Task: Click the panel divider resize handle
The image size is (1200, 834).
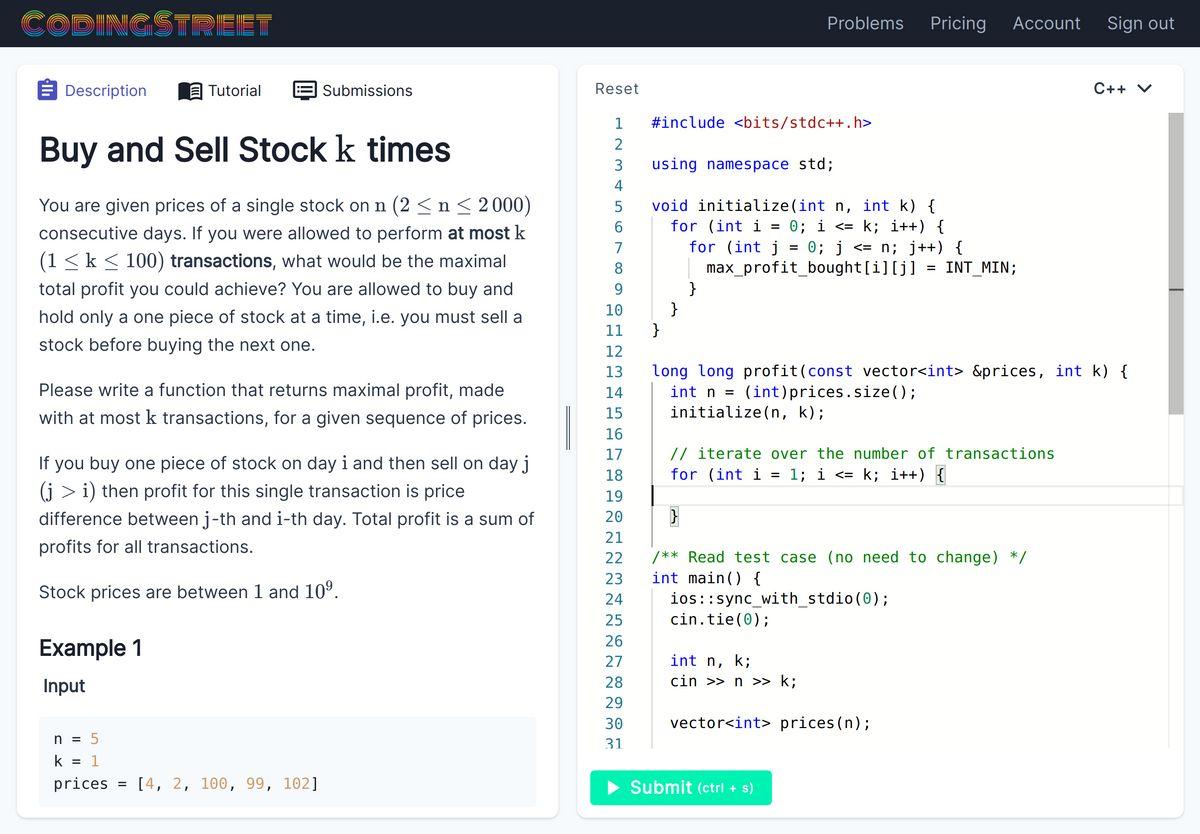Action: tap(568, 428)
